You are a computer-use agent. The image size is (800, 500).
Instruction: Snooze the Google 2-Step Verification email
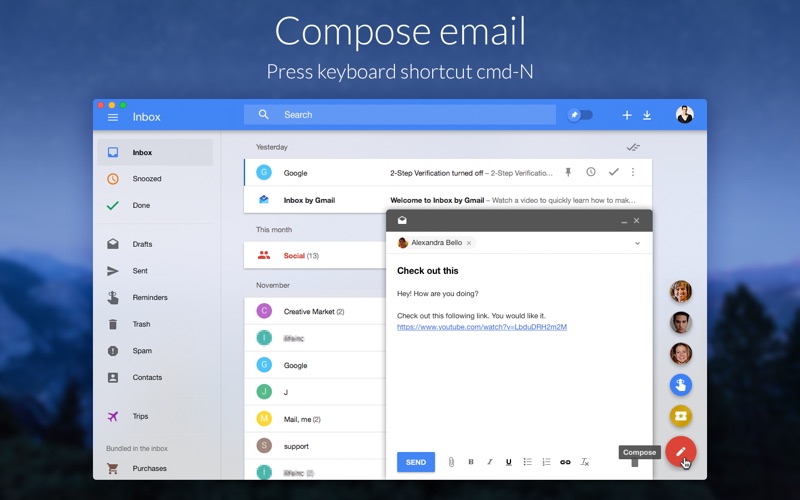point(591,172)
